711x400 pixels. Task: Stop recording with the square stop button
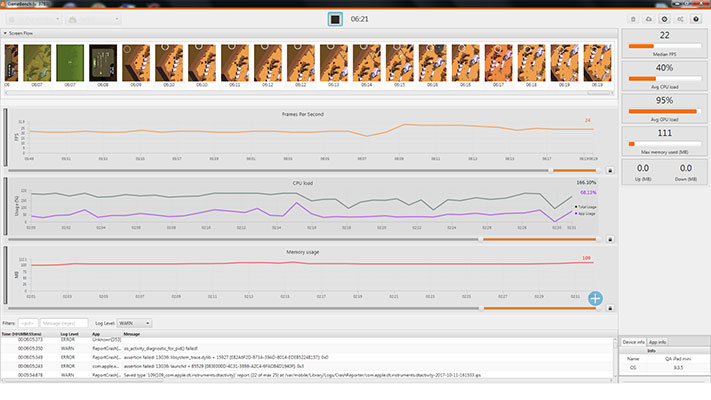(335, 19)
